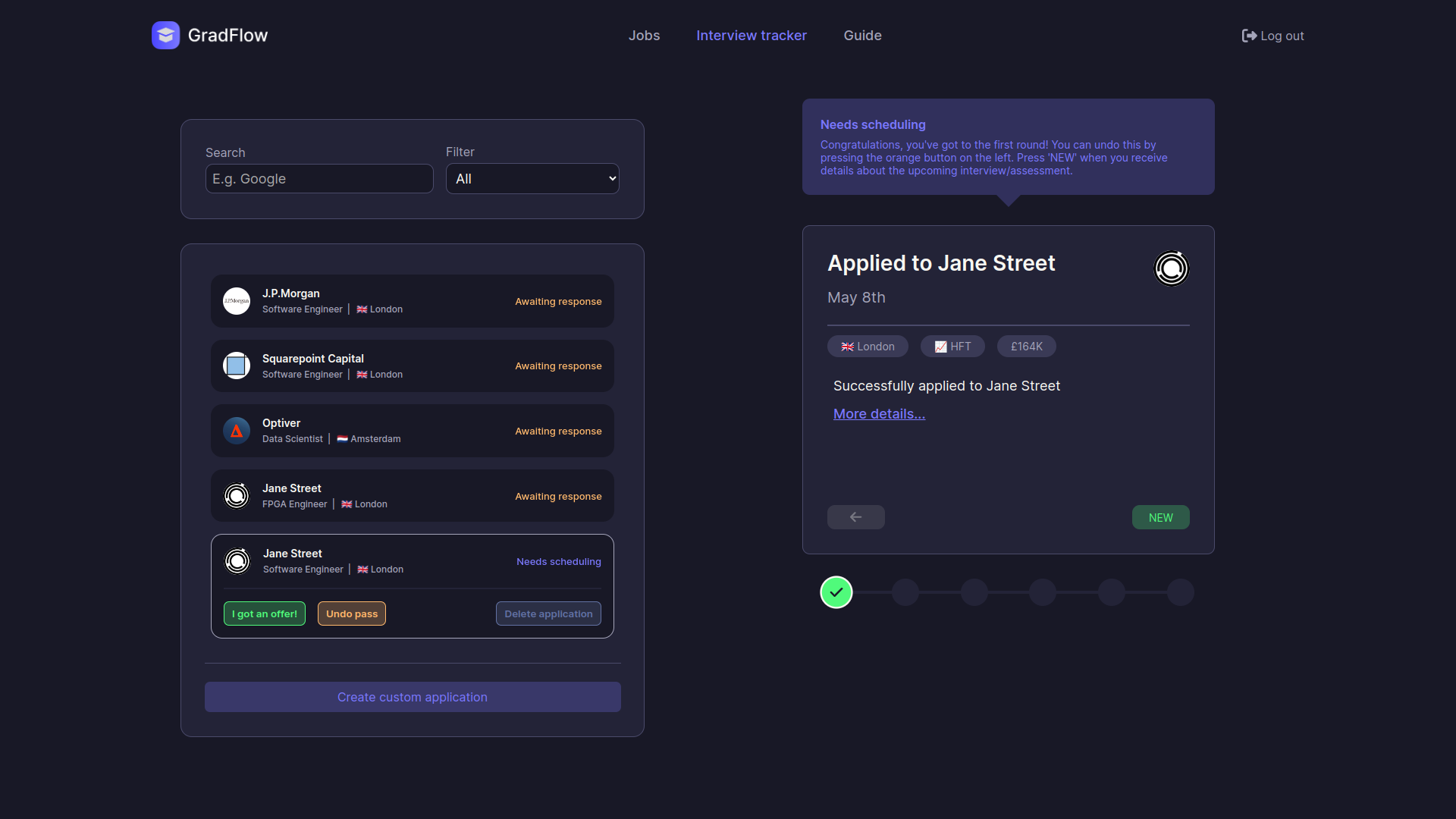Click Create custom application button
This screenshot has height=819, width=1456.
click(x=413, y=697)
